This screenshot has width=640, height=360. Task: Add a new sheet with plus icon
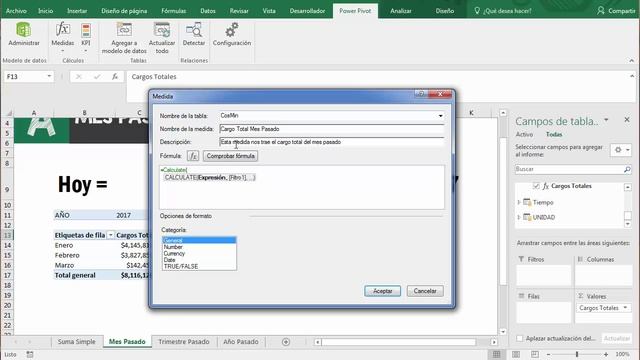286,342
